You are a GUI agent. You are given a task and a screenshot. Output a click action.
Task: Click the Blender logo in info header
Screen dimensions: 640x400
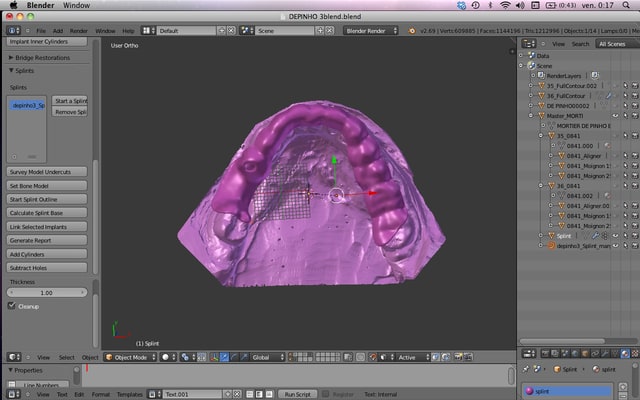412,31
